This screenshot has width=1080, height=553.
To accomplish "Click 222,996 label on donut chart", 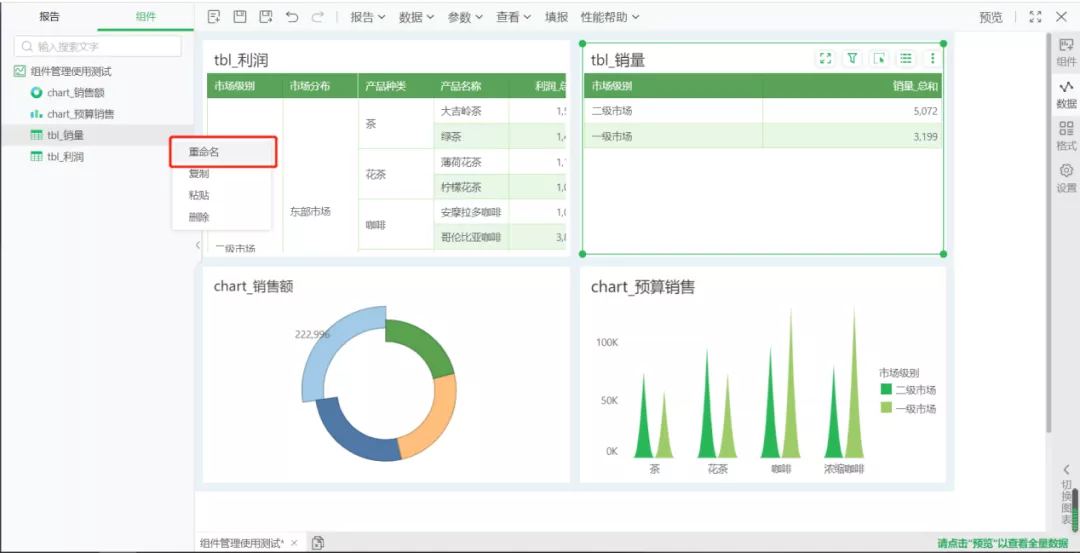I will [313, 334].
